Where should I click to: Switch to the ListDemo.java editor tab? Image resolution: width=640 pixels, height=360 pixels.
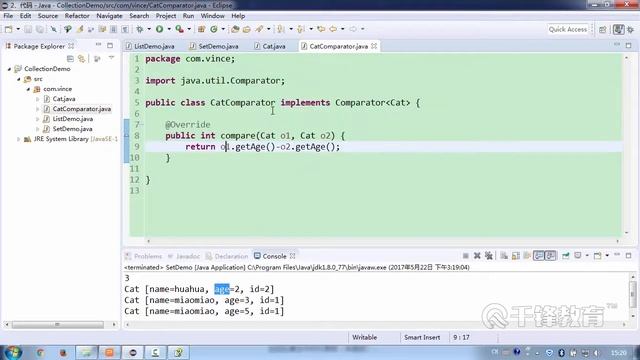click(x=150, y=46)
